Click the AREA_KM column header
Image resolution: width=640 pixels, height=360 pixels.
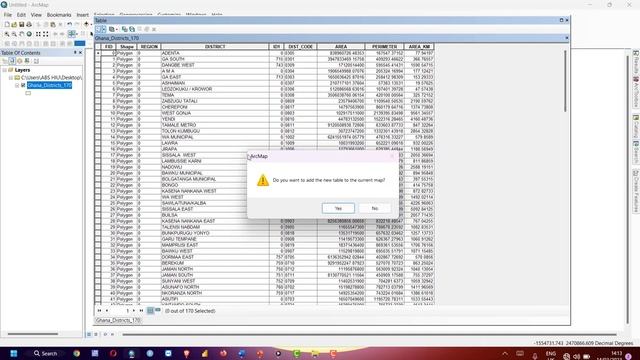coord(419,47)
